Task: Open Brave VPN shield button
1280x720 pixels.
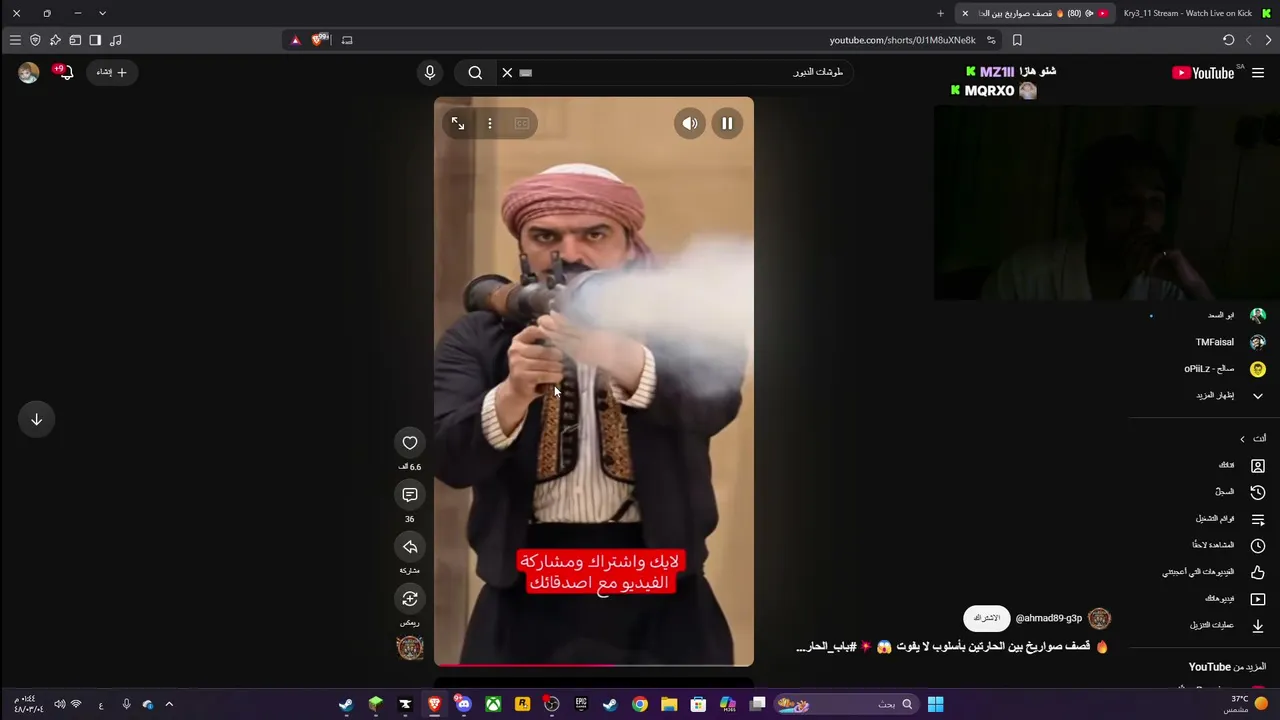Action: (x=35, y=40)
